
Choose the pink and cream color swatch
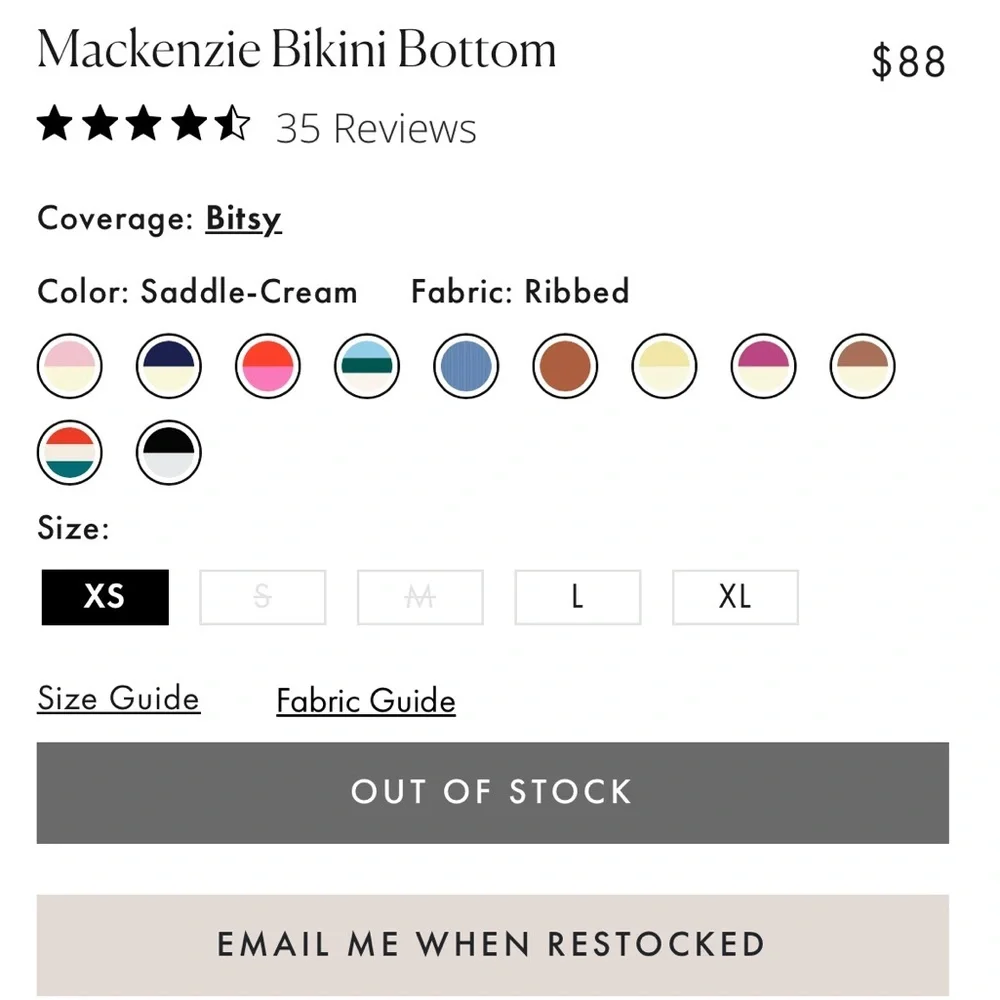[69, 367]
